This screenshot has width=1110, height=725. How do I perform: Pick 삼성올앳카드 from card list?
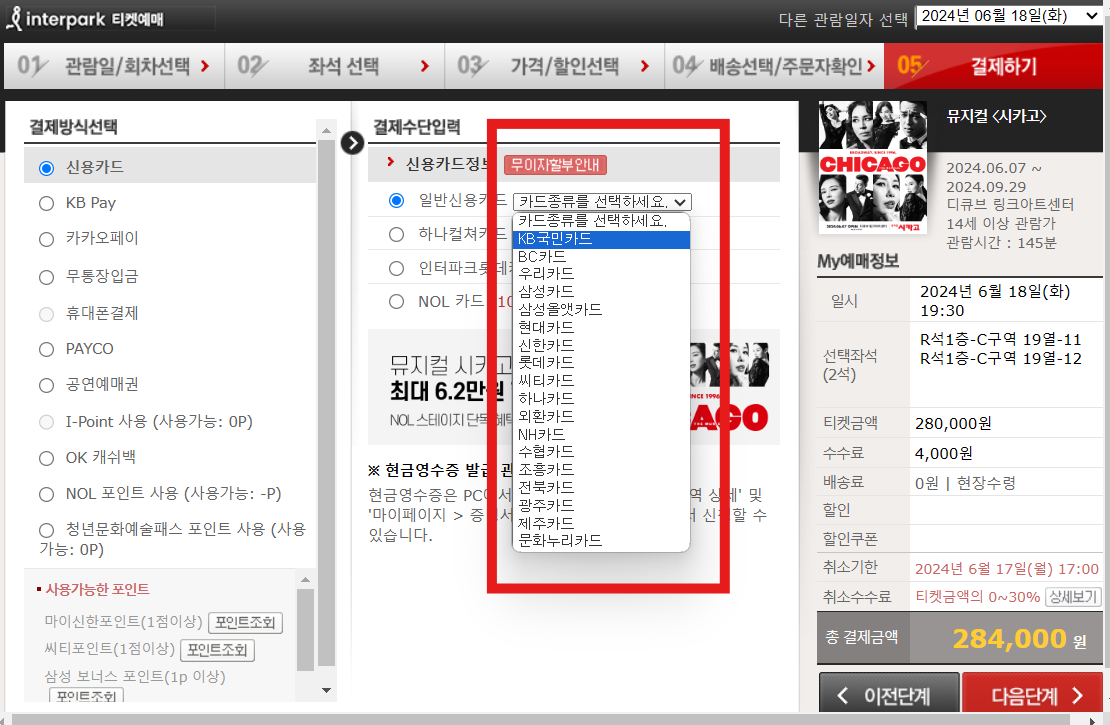coord(601,309)
